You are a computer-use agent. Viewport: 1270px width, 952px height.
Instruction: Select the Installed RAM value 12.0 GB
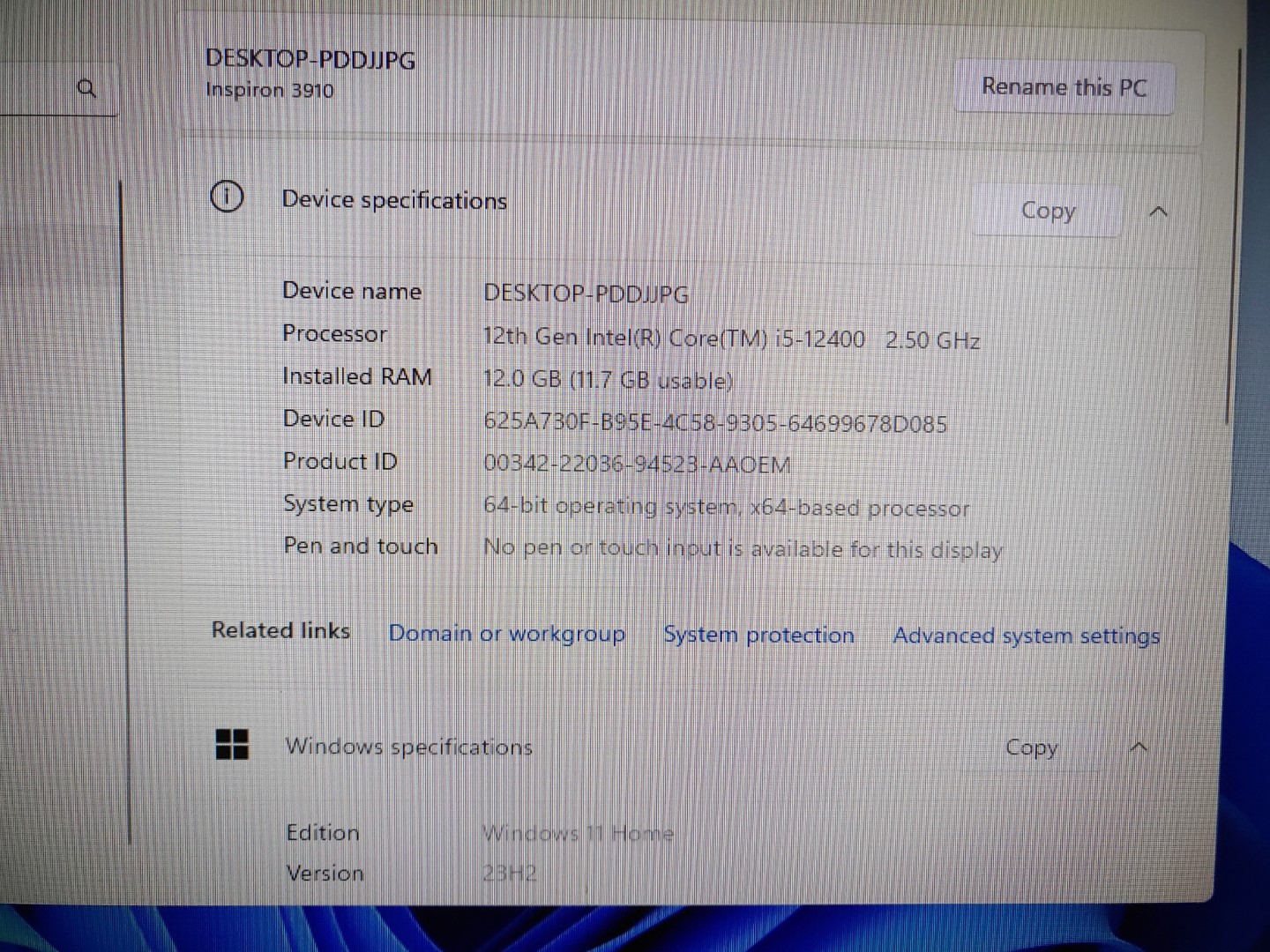coord(608,380)
